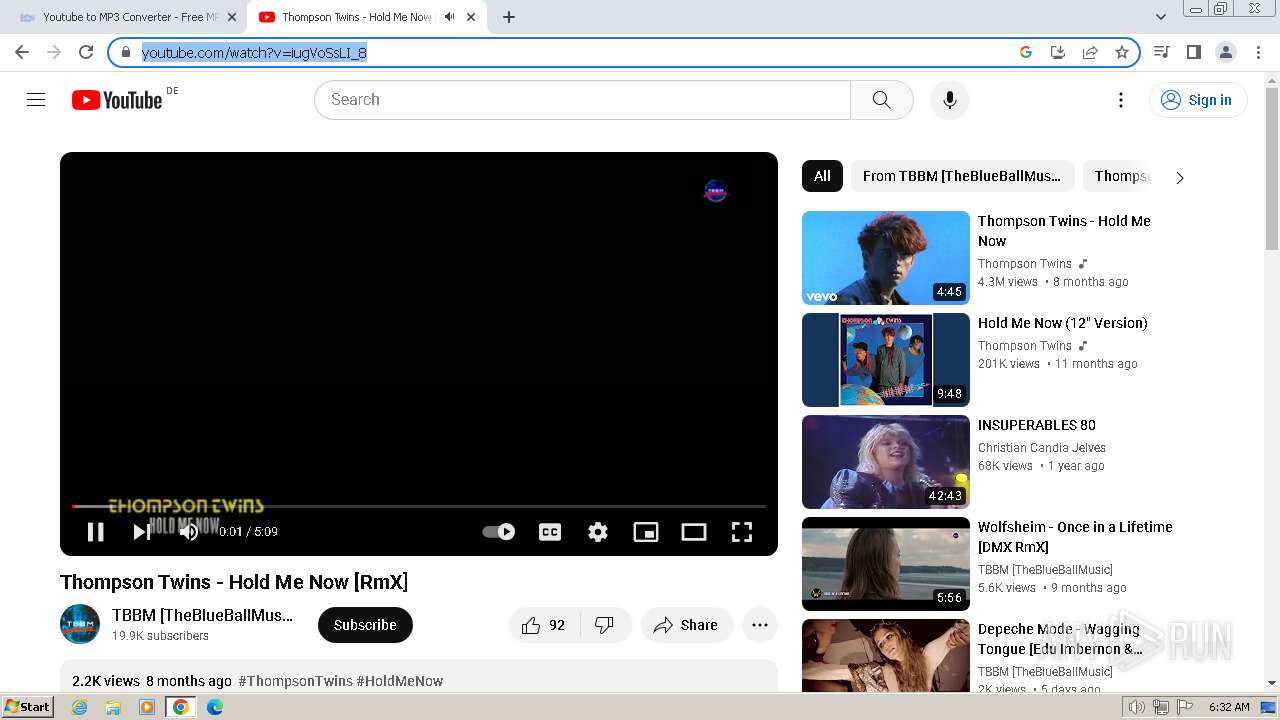This screenshot has height=720, width=1280.
Task: Click the Sign in button
Action: tap(1198, 100)
